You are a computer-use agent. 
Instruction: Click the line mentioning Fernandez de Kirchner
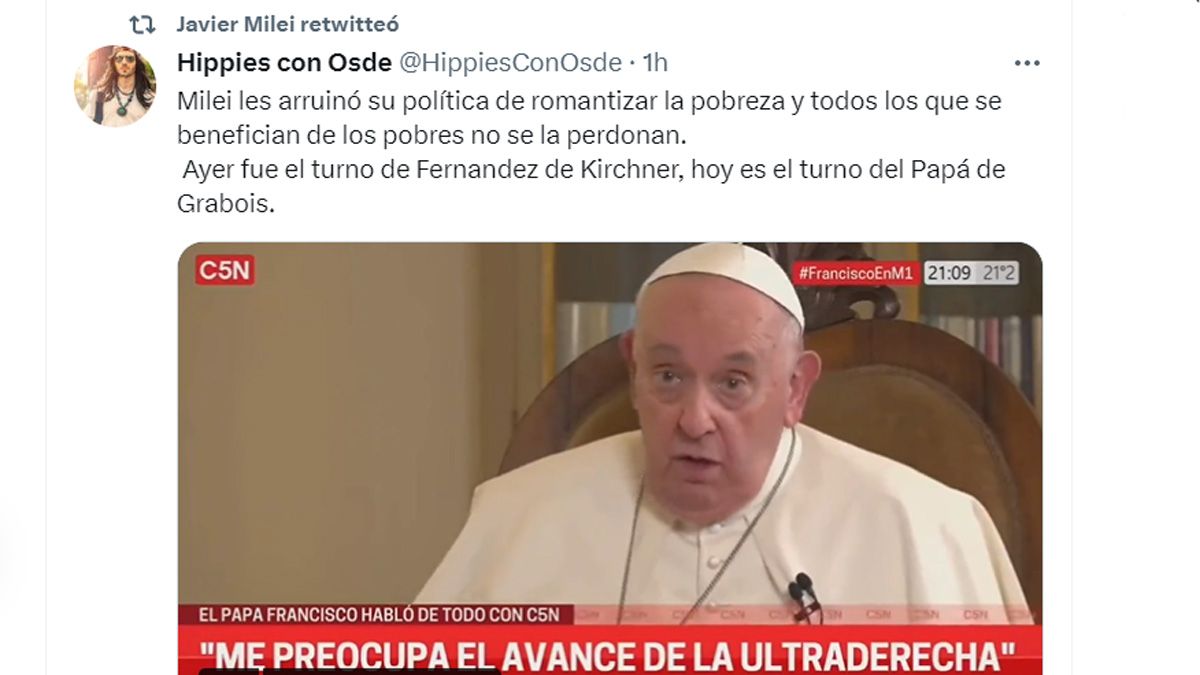pyautogui.click(x=593, y=170)
